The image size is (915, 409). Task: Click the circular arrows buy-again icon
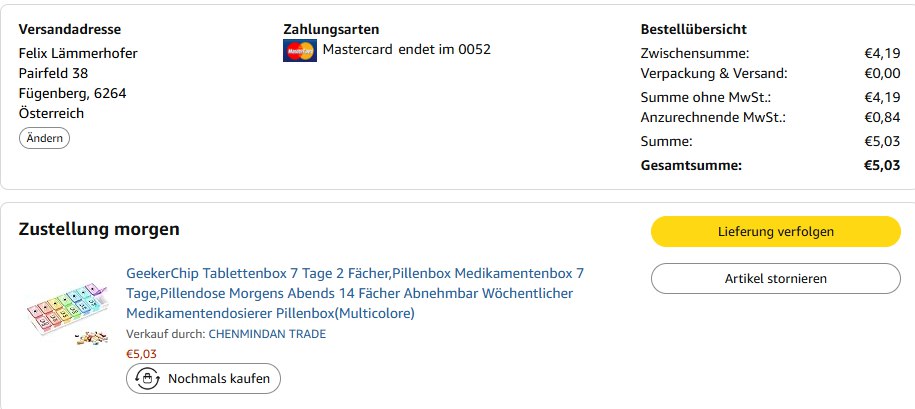148,379
